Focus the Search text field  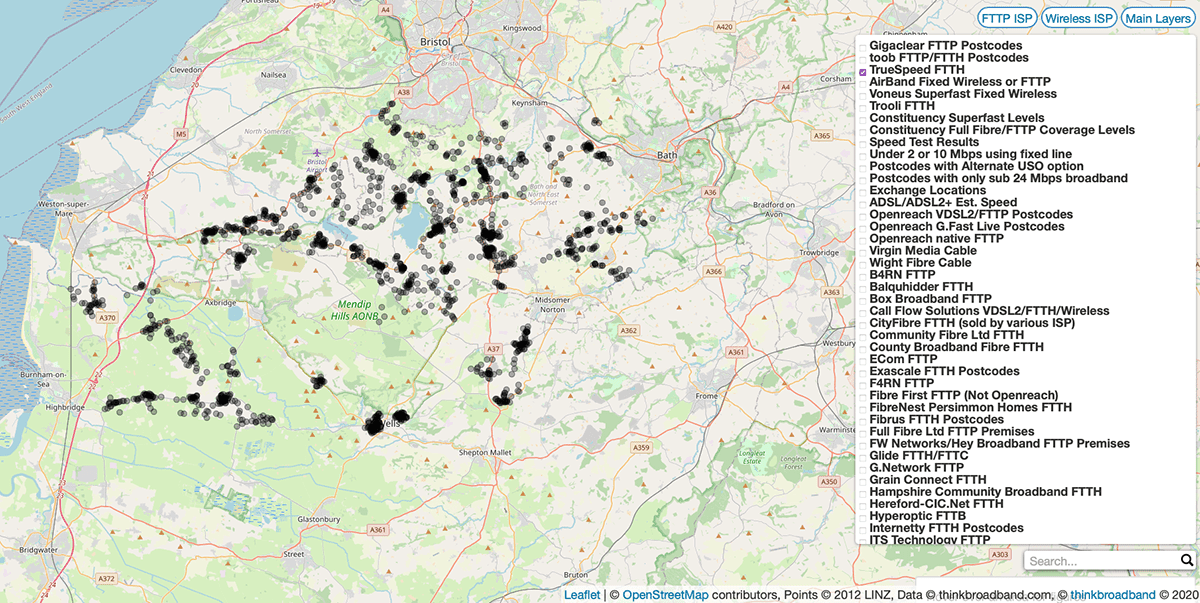pyautogui.click(x=1100, y=561)
